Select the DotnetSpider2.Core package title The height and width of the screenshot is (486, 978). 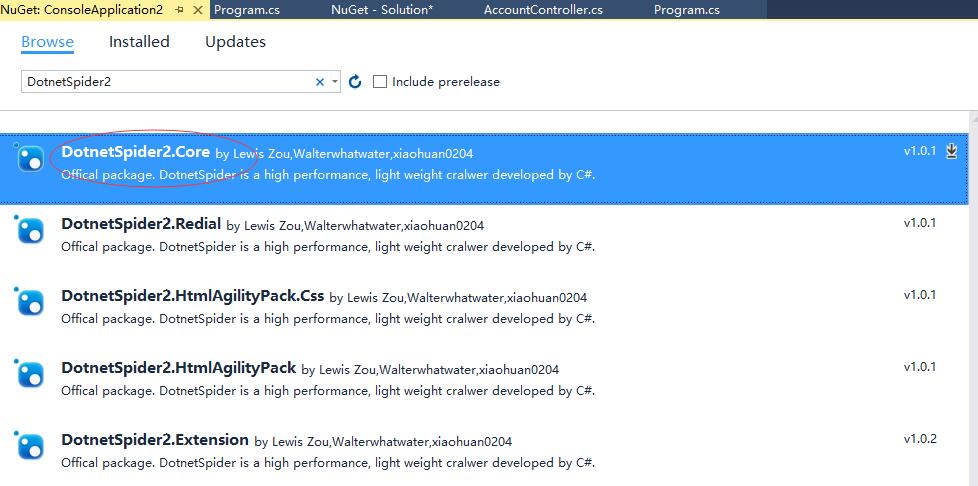[135, 152]
